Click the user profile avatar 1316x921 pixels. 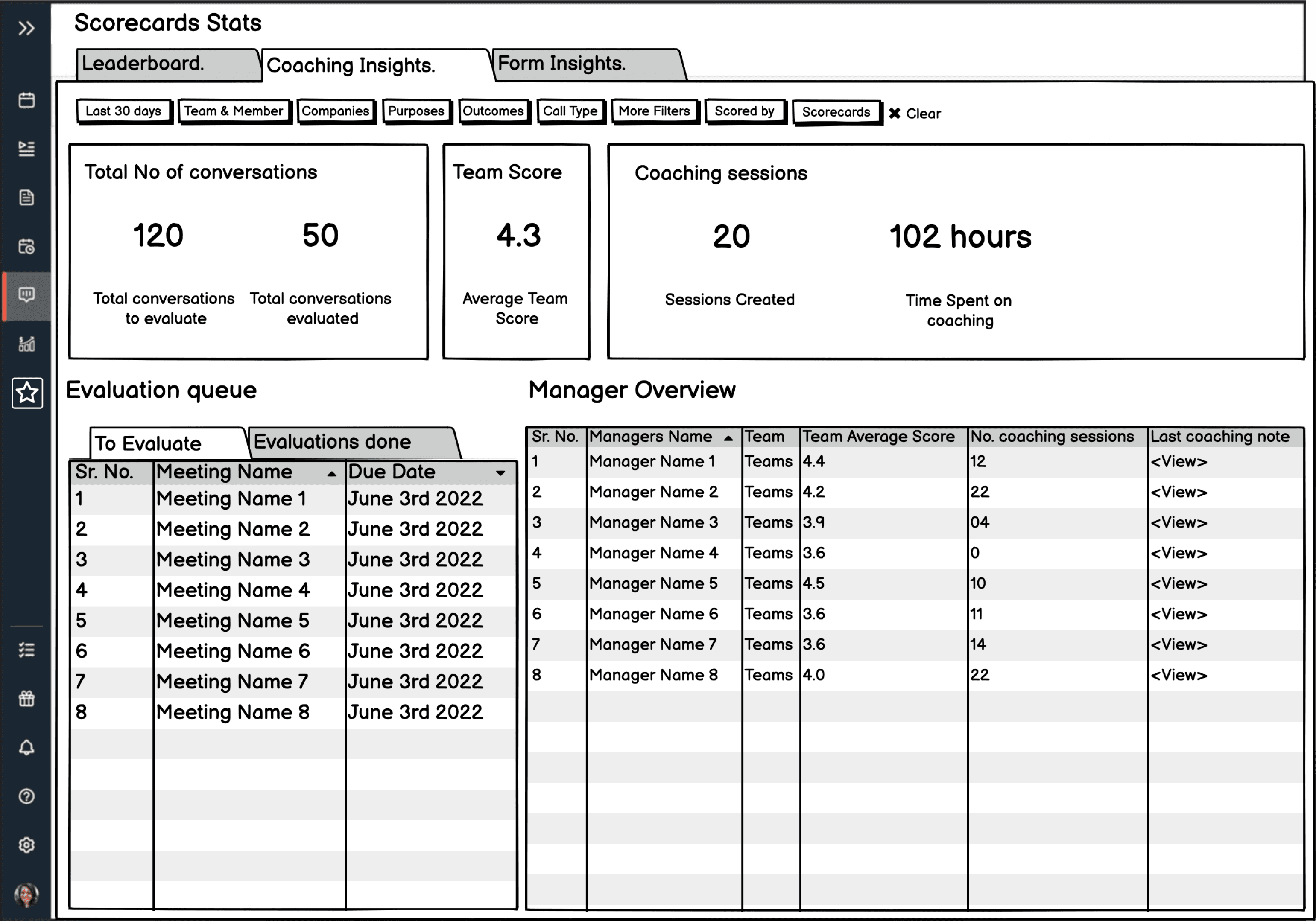coord(26,895)
